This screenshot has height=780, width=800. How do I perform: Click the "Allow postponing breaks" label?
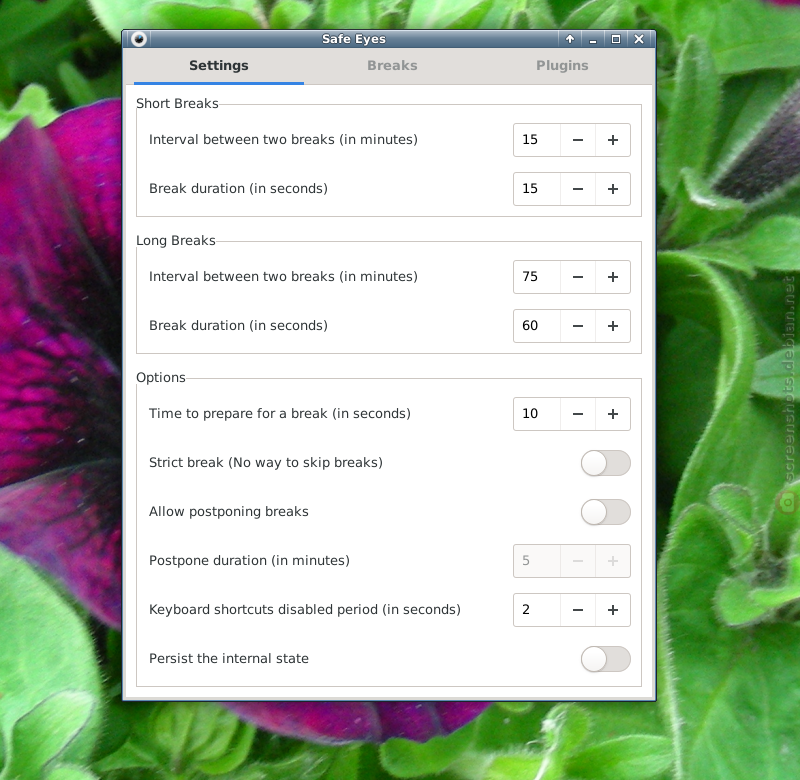229,512
